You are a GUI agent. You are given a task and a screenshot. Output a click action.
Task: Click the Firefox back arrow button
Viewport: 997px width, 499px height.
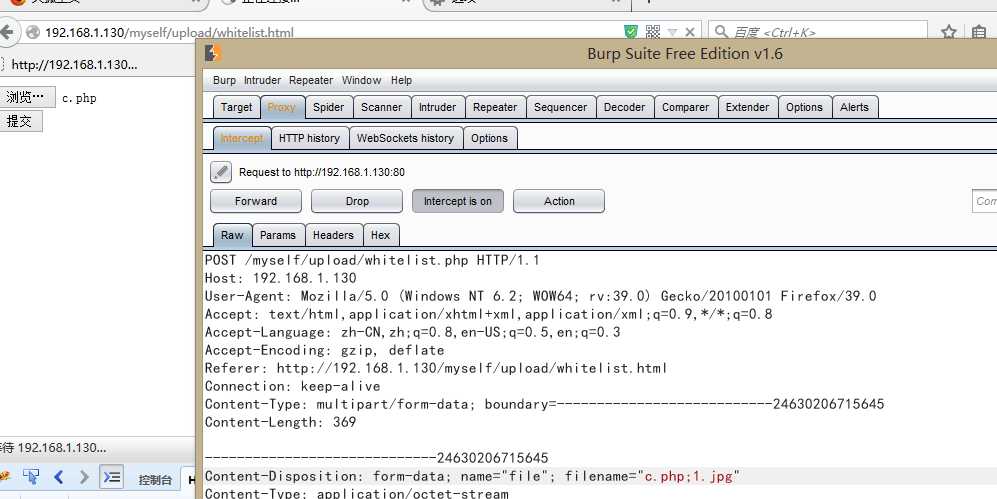pyautogui.click(x=6, y=32)
